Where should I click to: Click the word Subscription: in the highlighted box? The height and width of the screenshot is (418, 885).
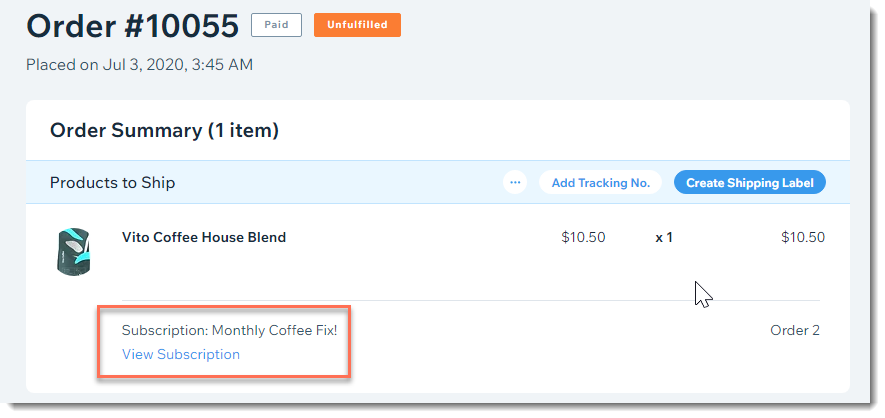click(165, 331)
